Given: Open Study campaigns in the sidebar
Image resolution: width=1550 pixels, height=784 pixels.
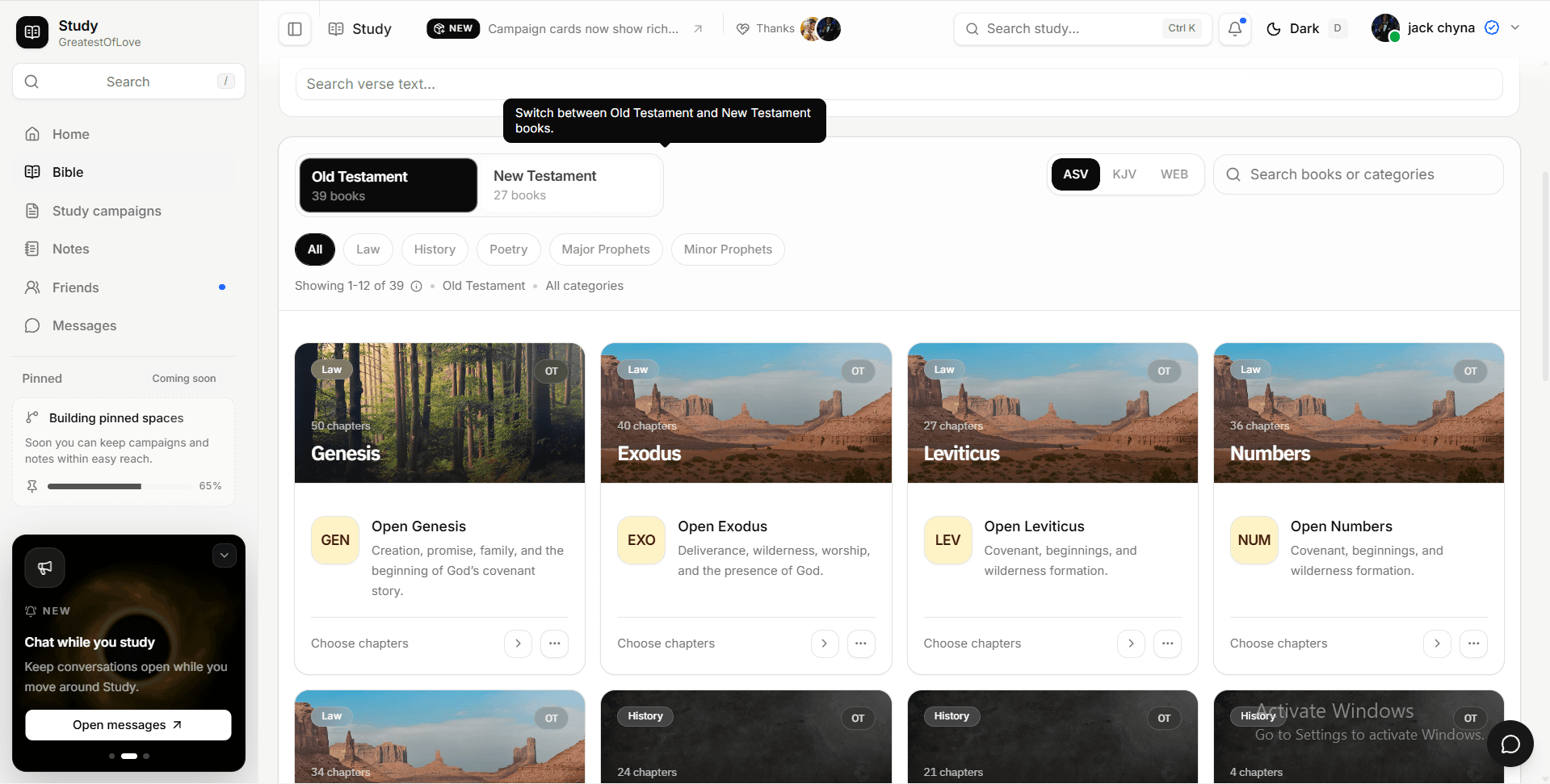Looking at the screenshot, I should (125, 211).
